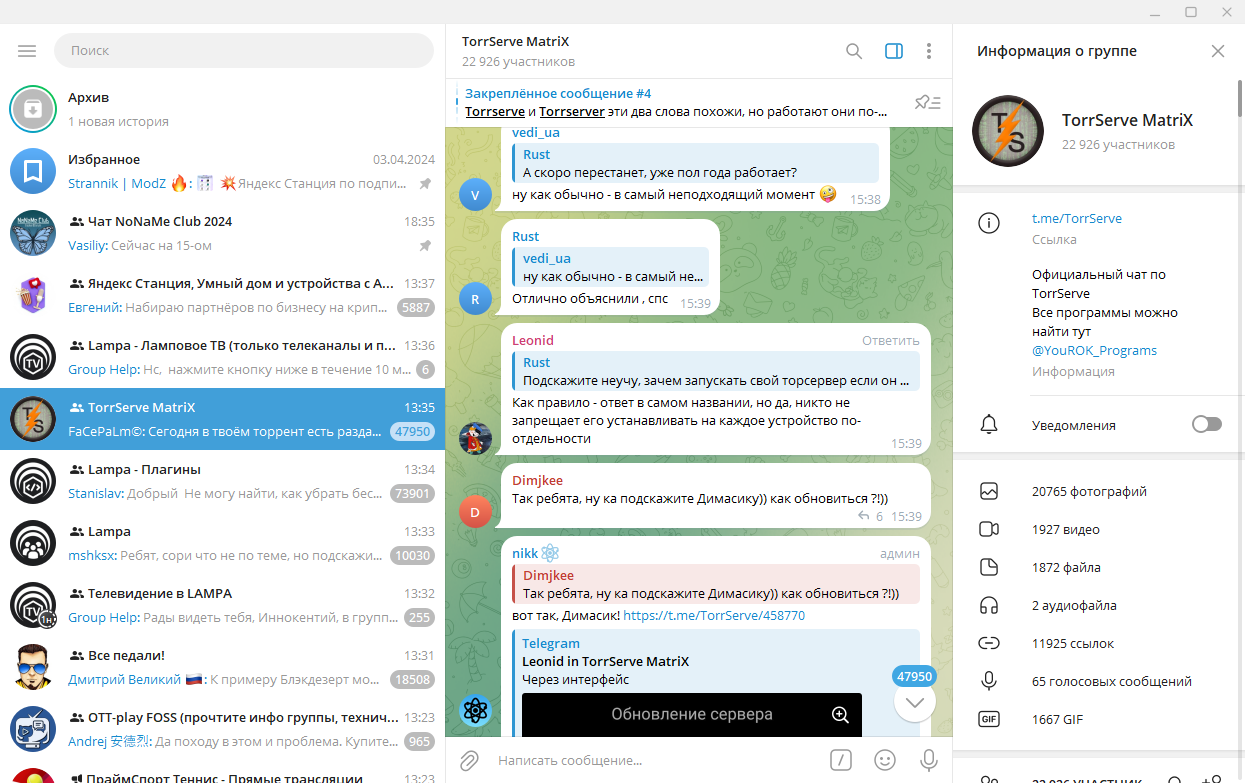Open the OTT-play FOSS chat
1245x783 pixels.
222,729
